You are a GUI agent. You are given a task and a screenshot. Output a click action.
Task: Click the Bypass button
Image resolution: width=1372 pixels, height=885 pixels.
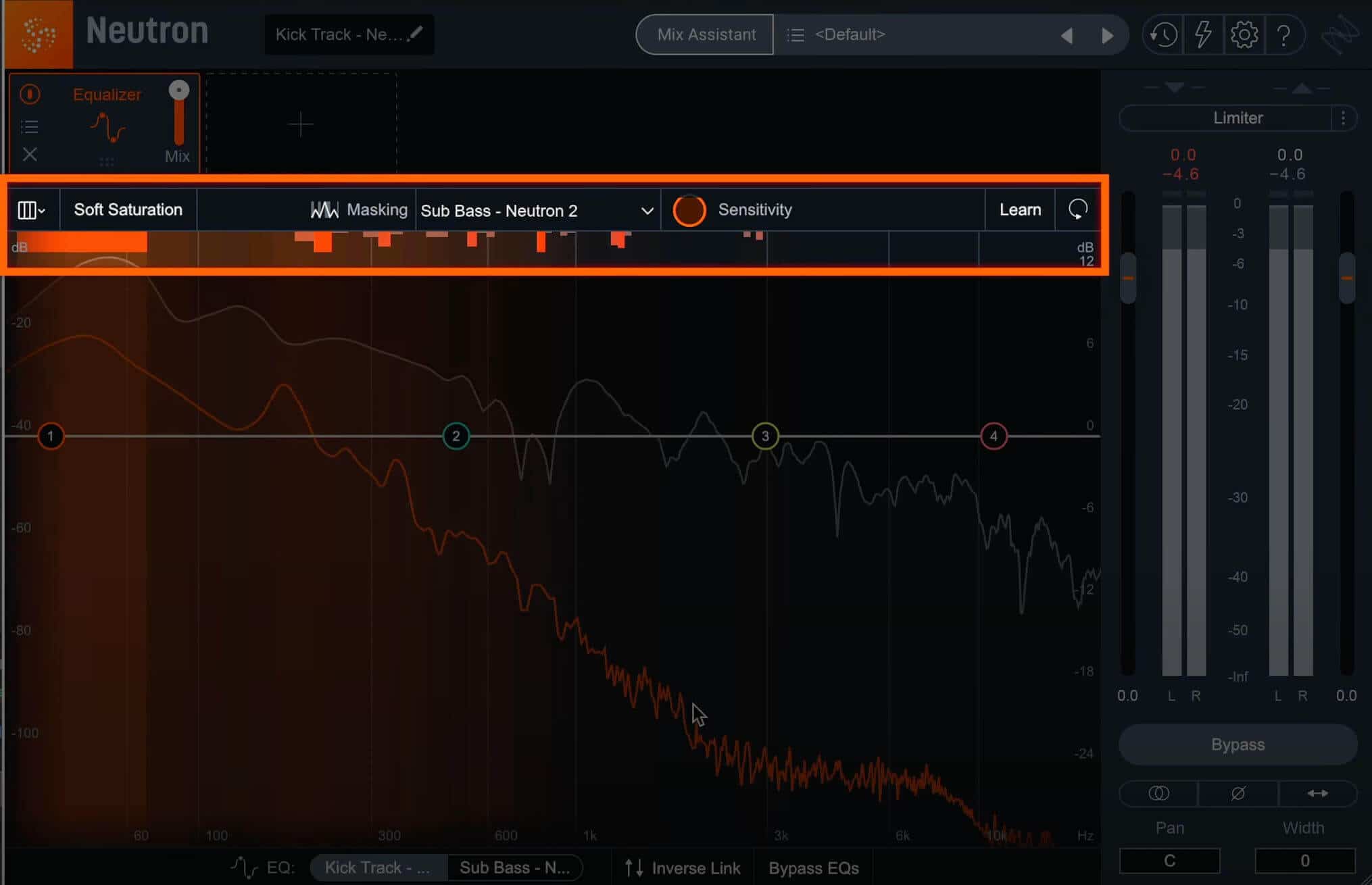pos(1238,744)
